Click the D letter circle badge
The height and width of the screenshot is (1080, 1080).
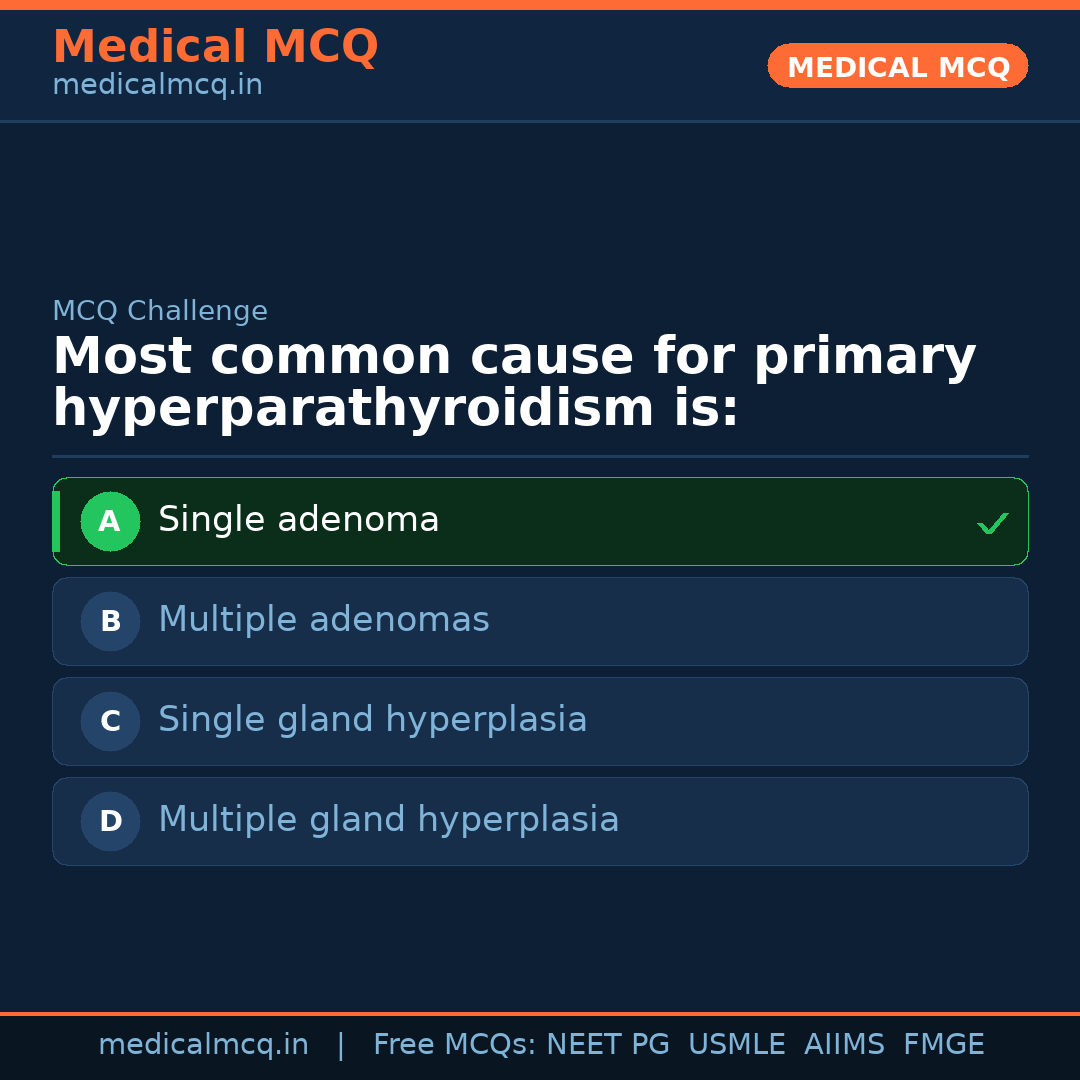pos(110,821)
